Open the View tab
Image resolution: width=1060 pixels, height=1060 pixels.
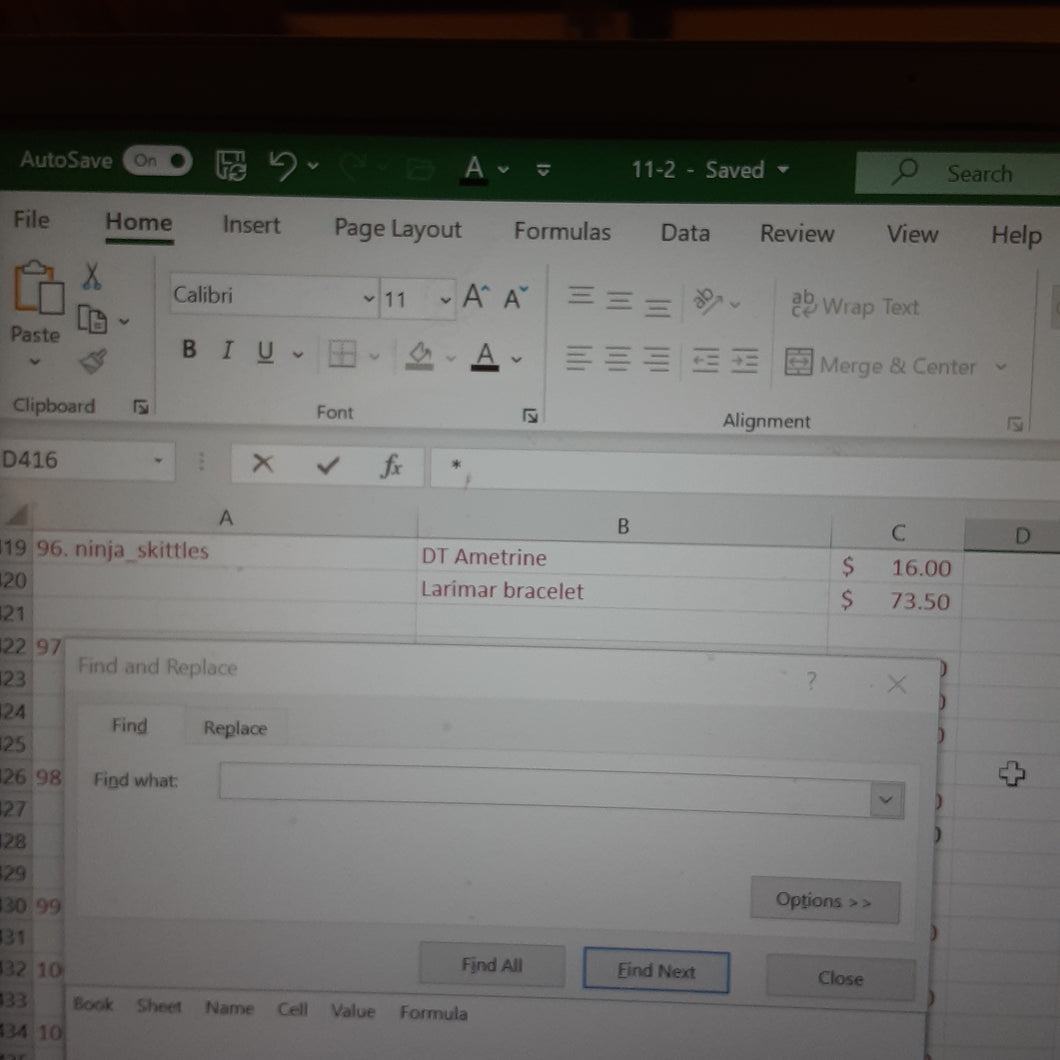tap(912, 235)
